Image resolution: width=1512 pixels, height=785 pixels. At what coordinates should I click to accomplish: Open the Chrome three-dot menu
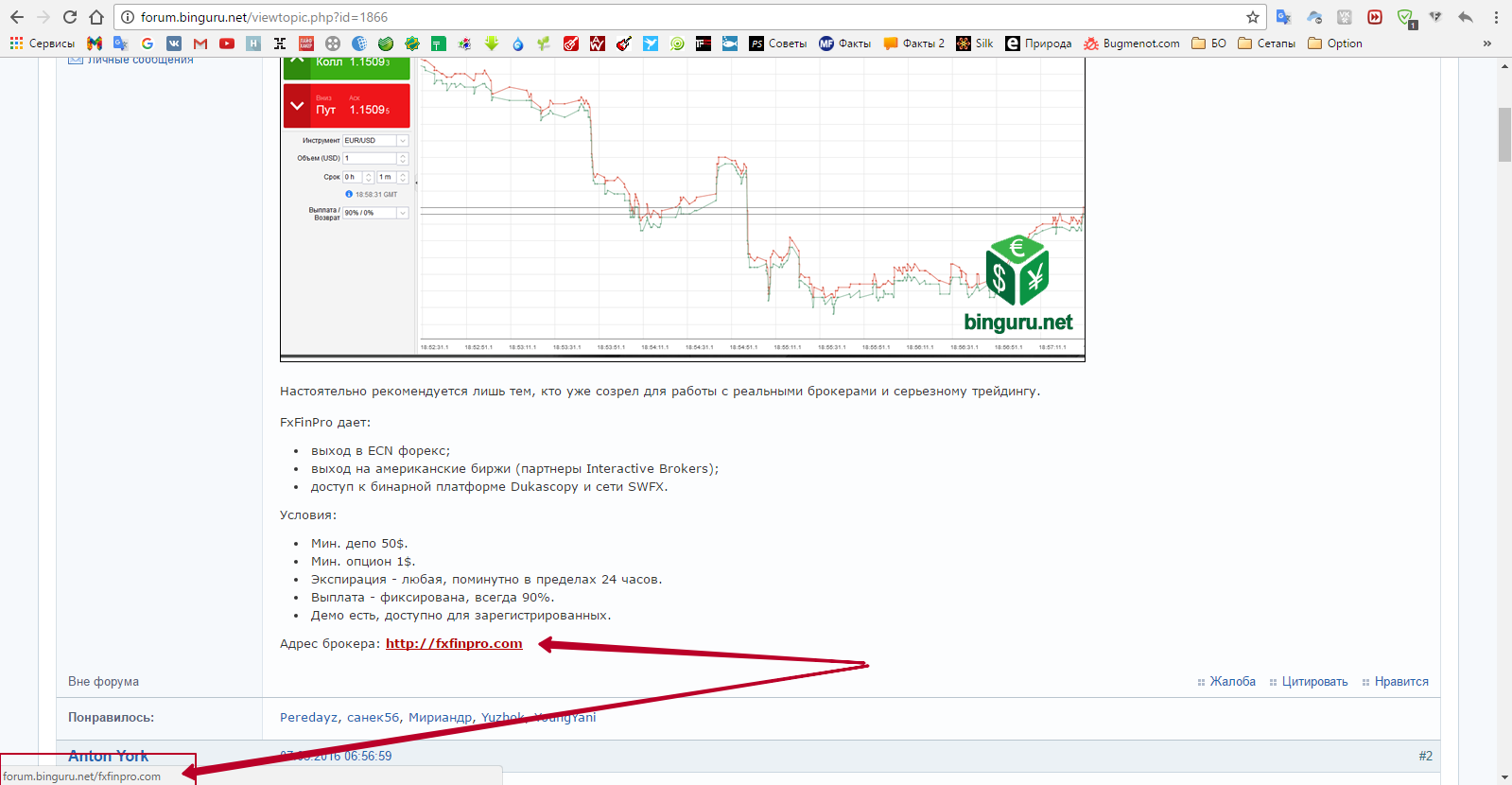coord(1496,17)
